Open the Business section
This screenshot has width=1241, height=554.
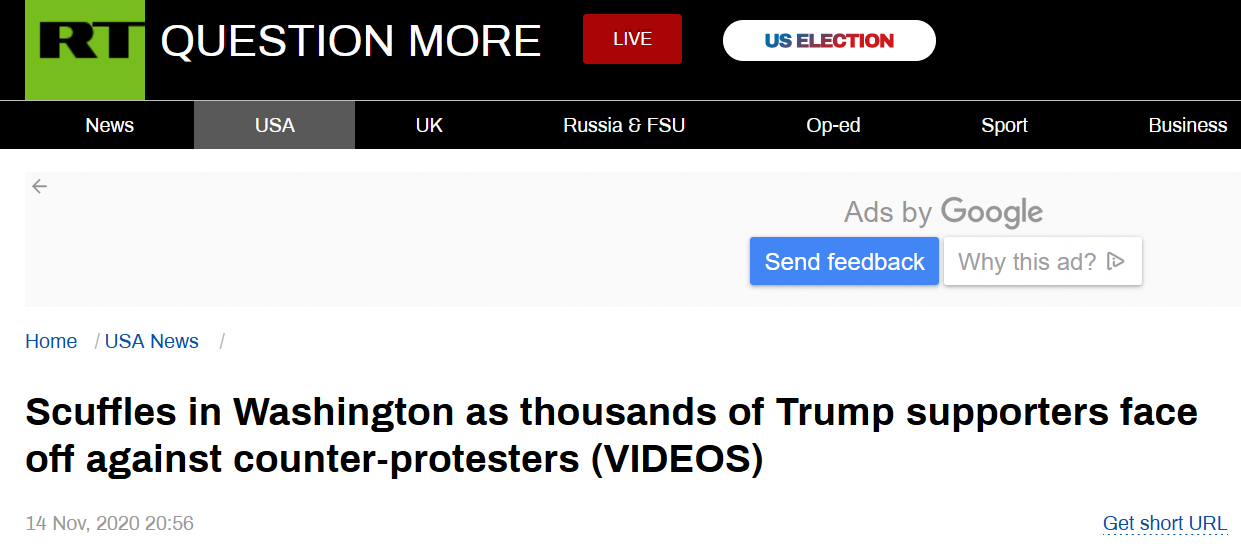[x=1187, y=125]
